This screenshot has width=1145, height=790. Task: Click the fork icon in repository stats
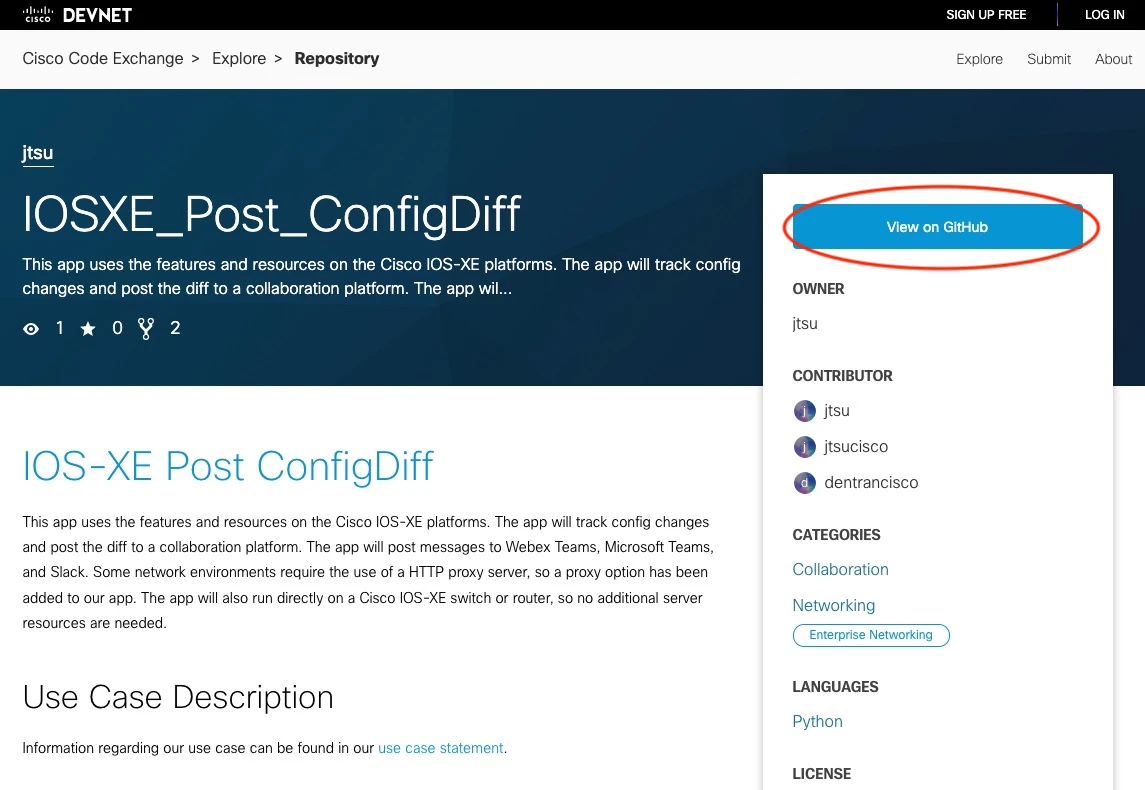146,329
